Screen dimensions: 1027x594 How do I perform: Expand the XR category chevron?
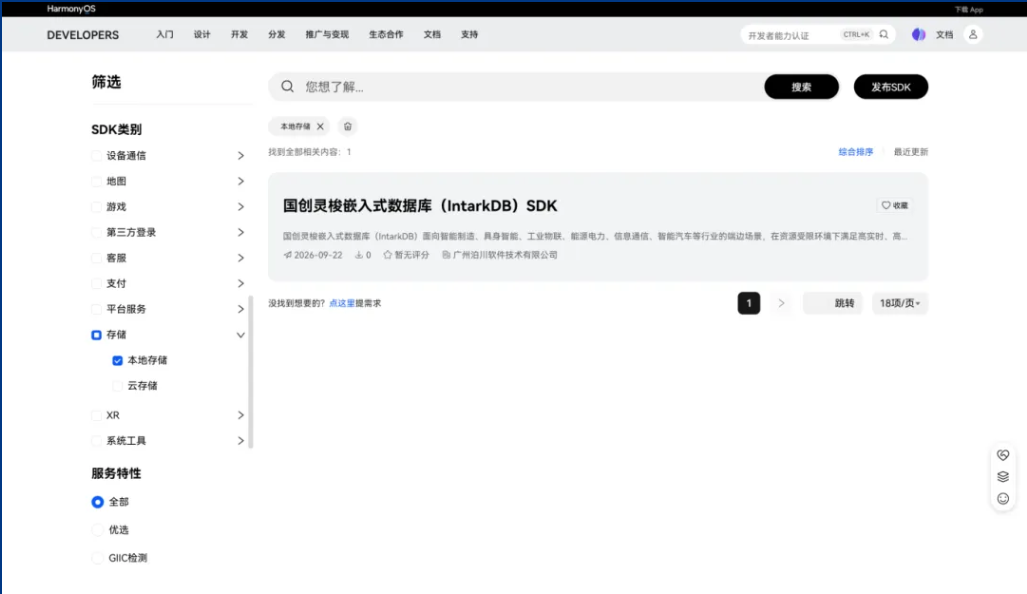point(240,415)
